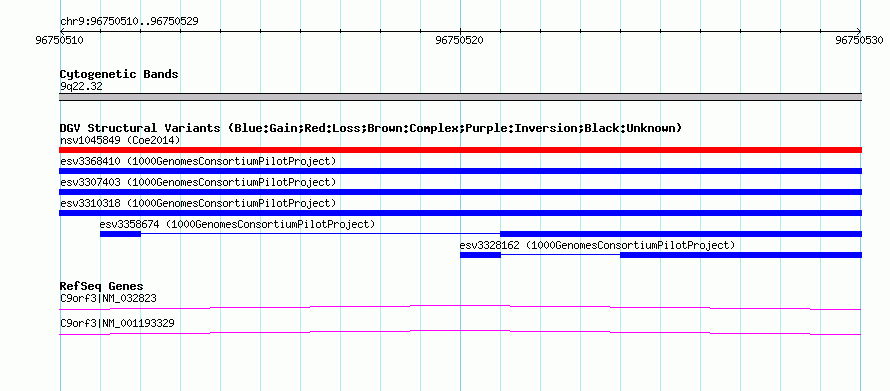The image size is (890, 391).
Task: Open the esv3328162 variant label
Action: pyautogui.click(x=597, y=245)
